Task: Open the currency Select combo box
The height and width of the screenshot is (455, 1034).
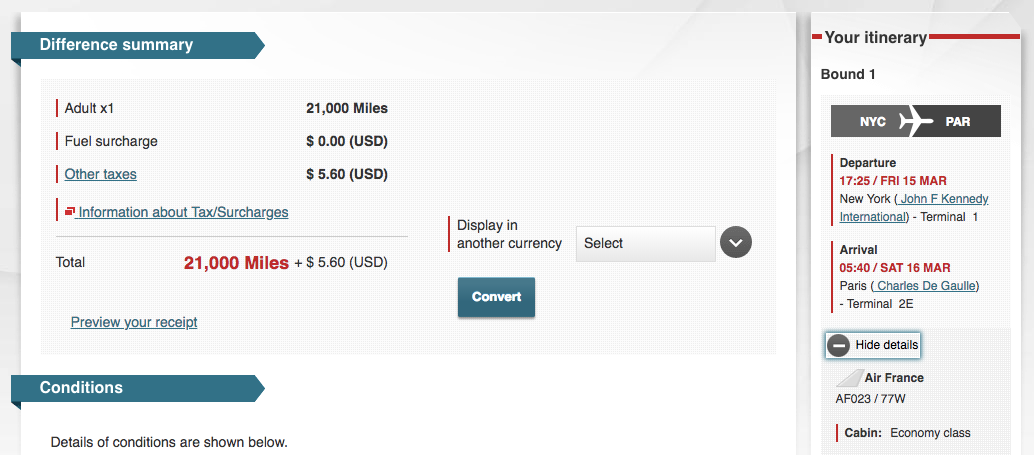Action: pos(645,243)
